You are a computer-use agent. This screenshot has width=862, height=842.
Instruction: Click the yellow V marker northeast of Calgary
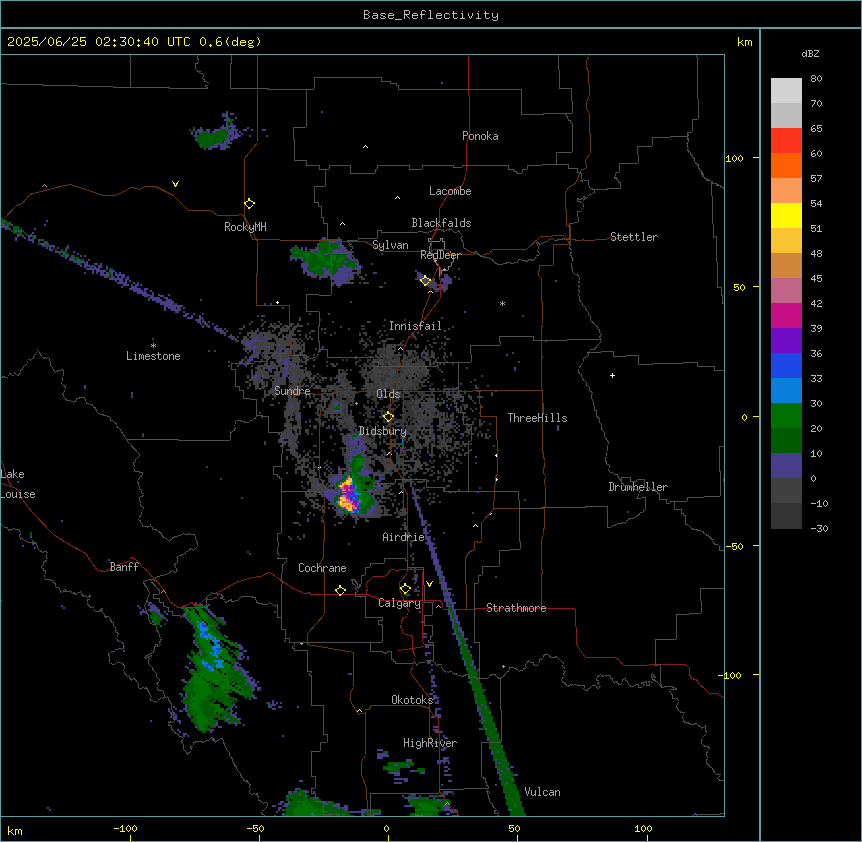pyautogui.click(x=429, y=584)
